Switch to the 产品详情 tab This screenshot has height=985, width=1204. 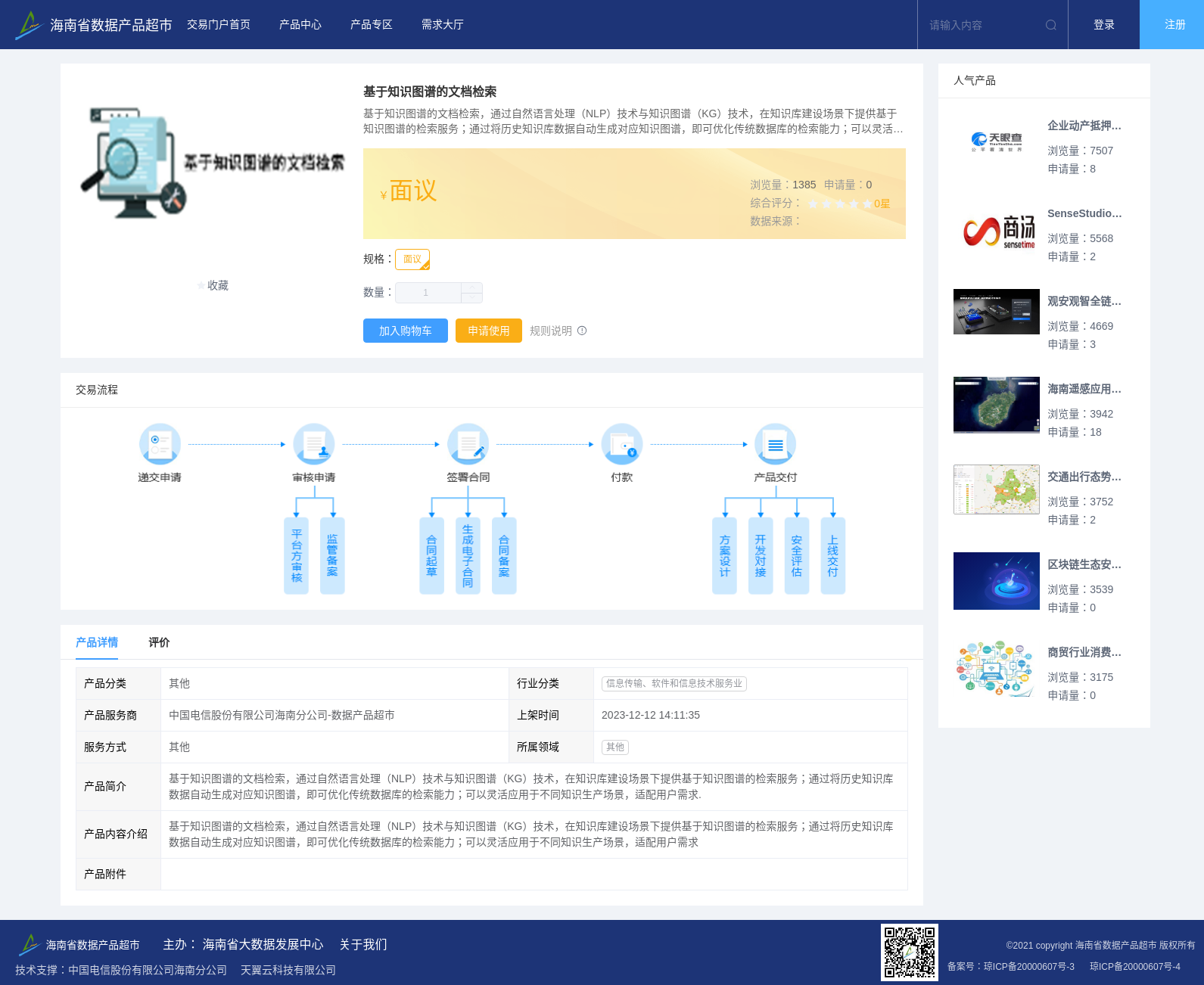[97, 642]
